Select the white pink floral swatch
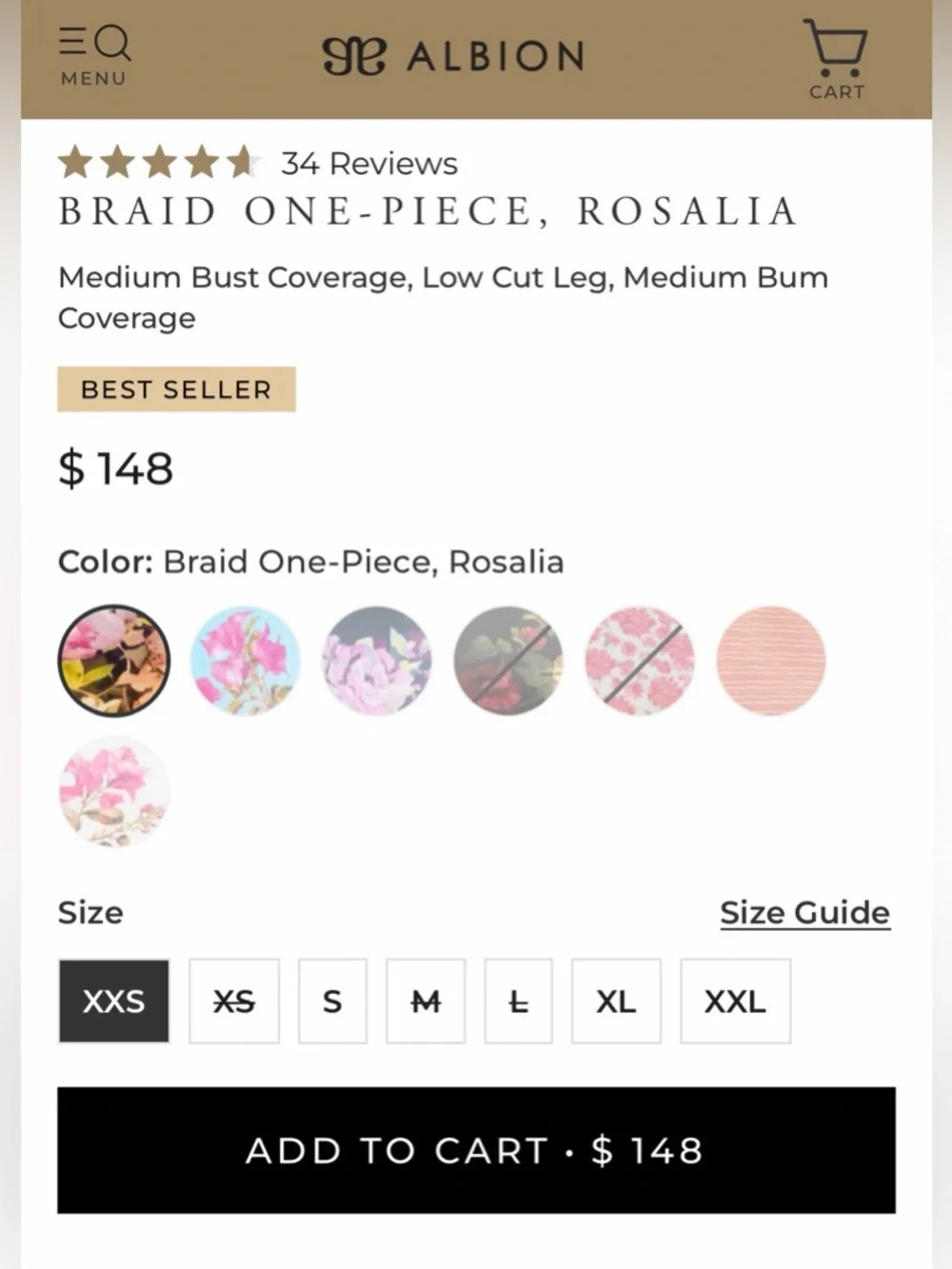 (114, 791)
